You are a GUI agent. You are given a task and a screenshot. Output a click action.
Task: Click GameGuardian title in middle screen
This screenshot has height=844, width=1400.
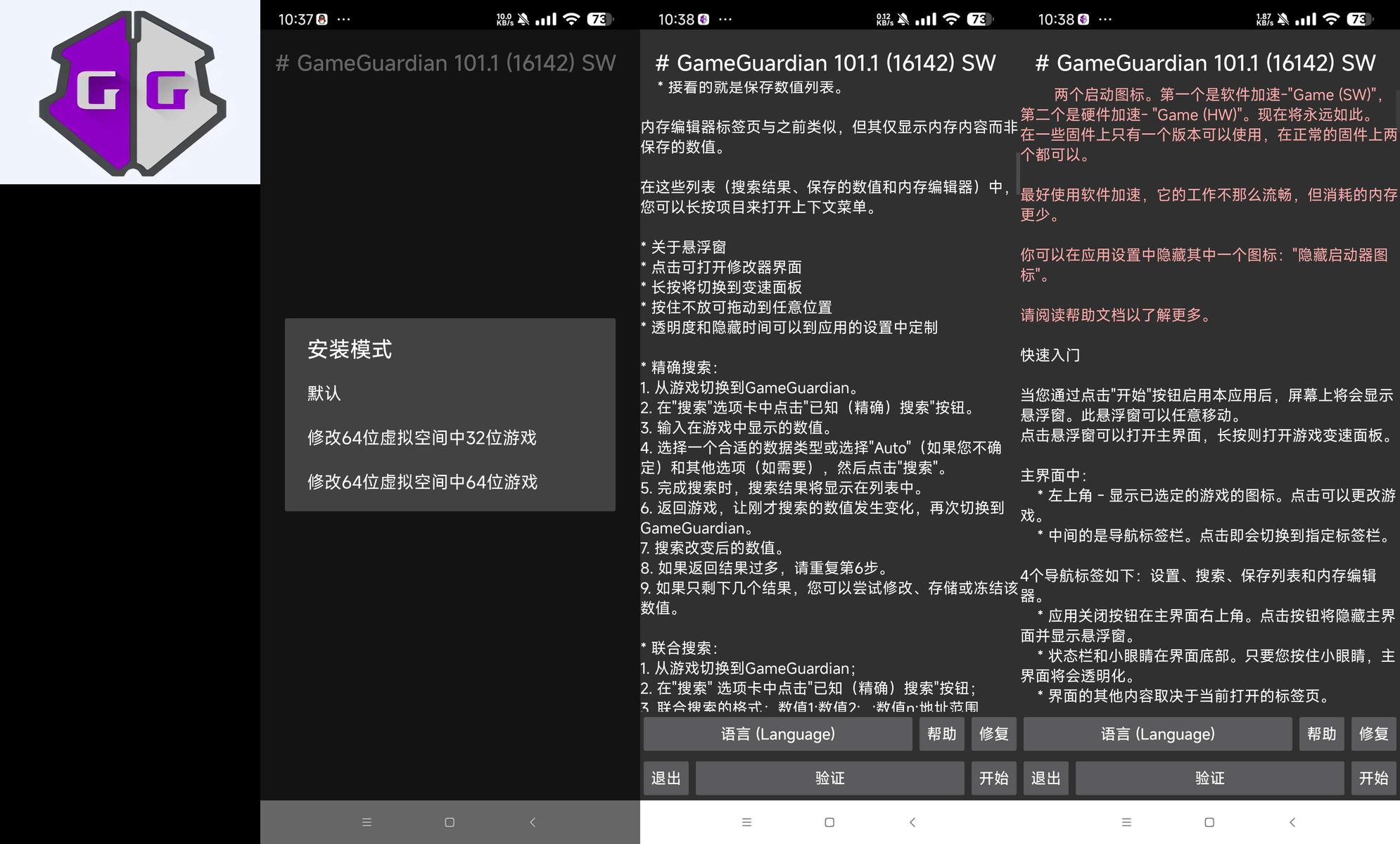826,63
